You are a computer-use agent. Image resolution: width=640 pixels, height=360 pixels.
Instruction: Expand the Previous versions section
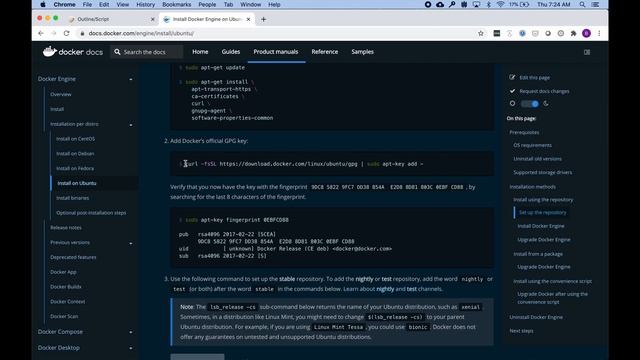[131, 243]
